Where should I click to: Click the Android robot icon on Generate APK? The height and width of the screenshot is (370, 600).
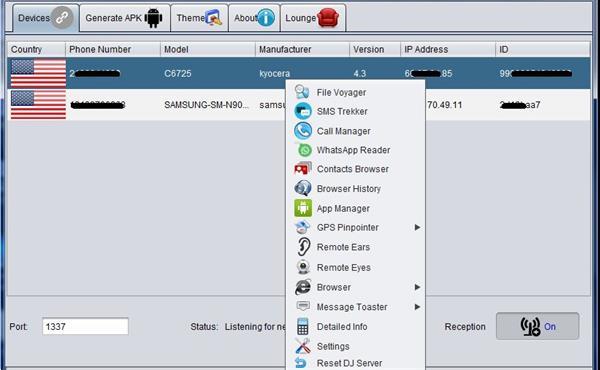[x=153, y=18]
